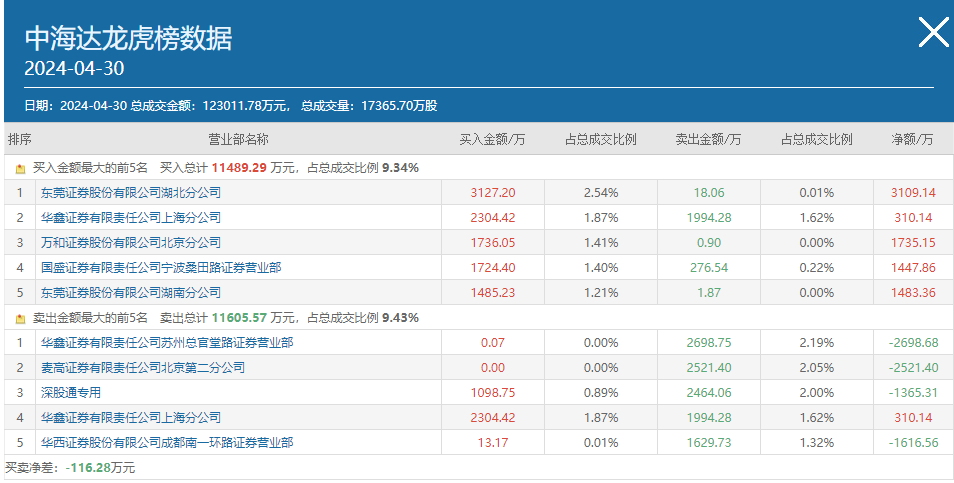954x483 pixels.
Task: Select buy amount 1736.05
Action: [493, 243]
